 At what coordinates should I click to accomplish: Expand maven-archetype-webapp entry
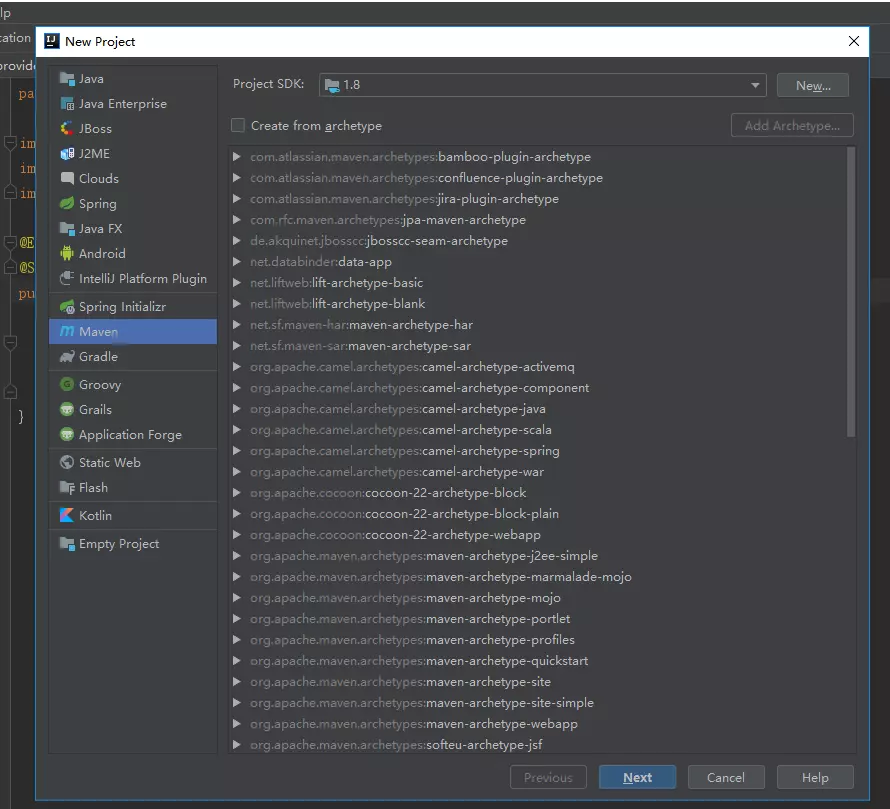point(237,724)
